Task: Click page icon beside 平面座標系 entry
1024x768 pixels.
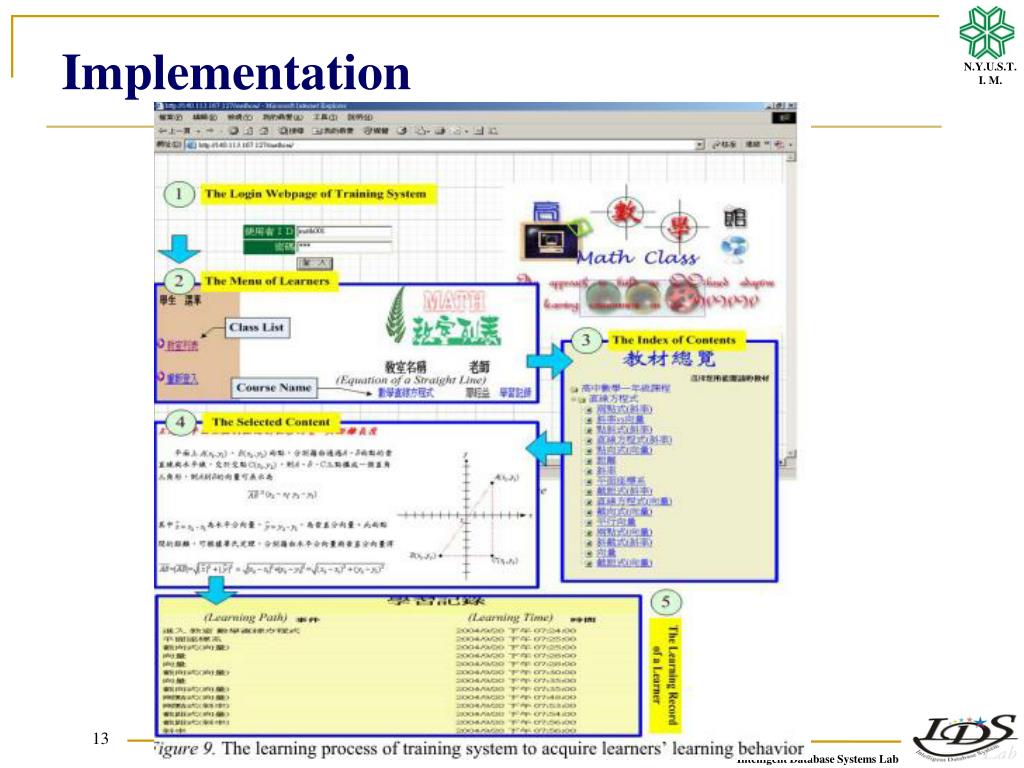Action: [x=589, y=481]
